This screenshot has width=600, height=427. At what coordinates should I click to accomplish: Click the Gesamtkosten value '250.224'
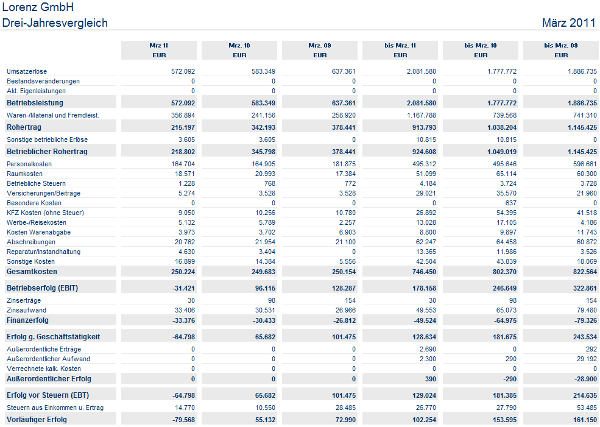(183, 272)
